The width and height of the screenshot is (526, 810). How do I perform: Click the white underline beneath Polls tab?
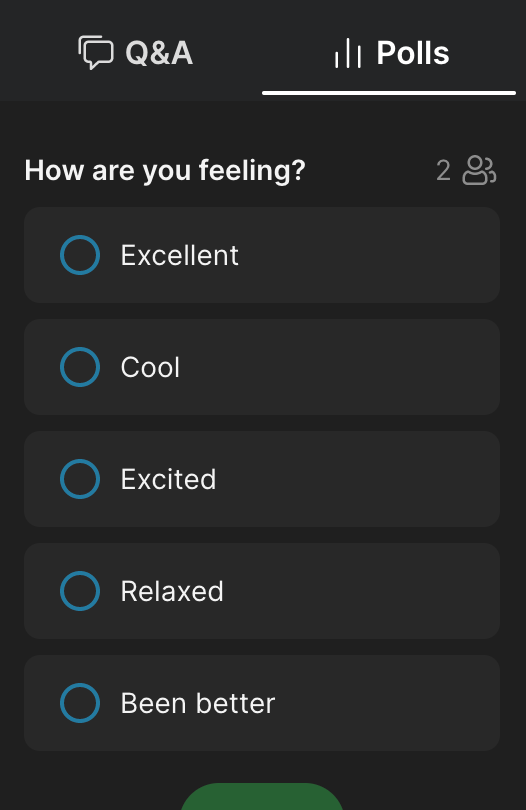tap(389, 93)
